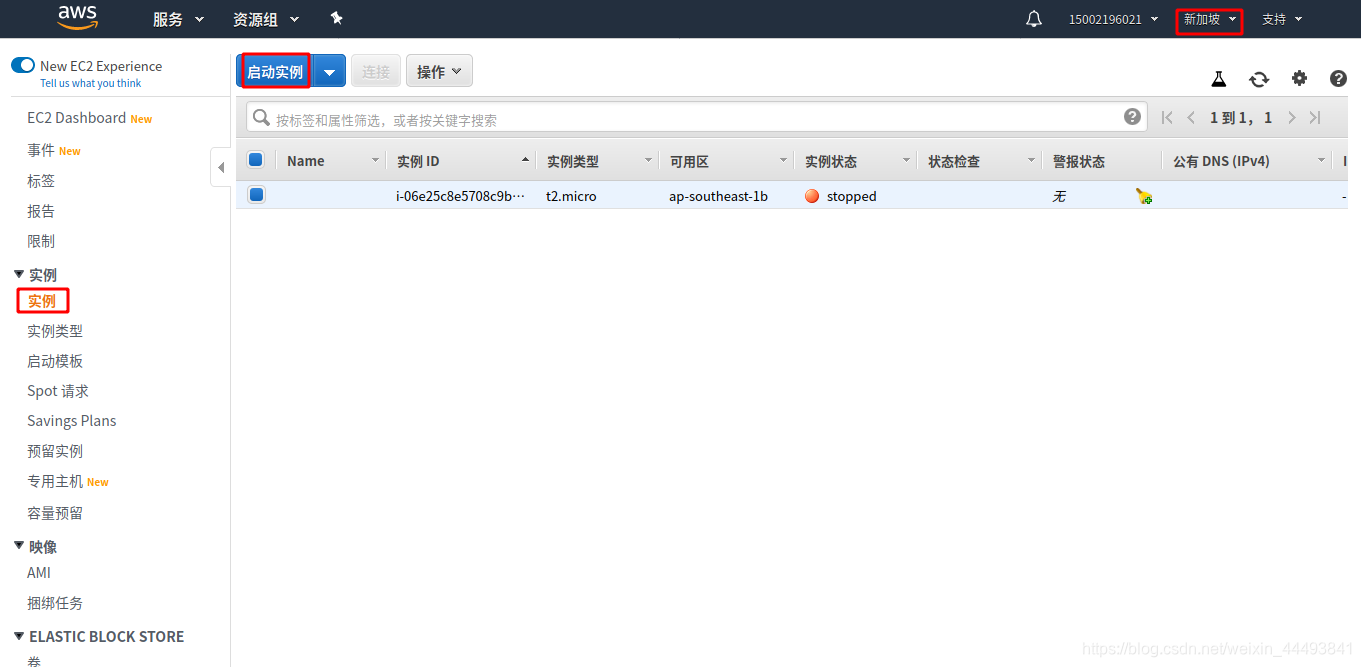Screen dimensions: 1361x667
Task: Click the magnifier icon in search box
Action: (261, 118)
